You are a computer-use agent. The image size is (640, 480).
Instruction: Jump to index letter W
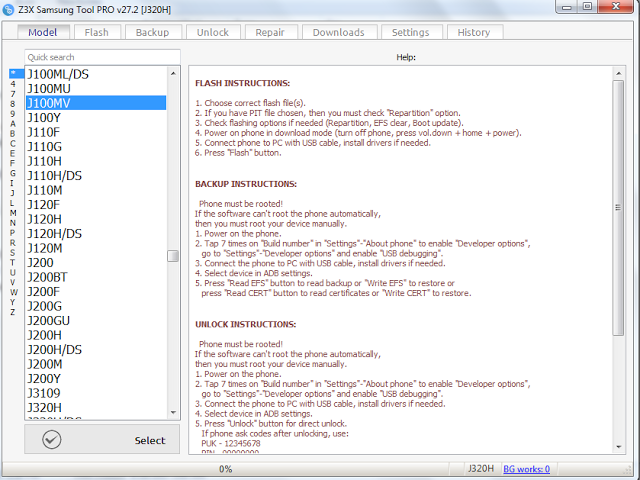coord(13,292)
